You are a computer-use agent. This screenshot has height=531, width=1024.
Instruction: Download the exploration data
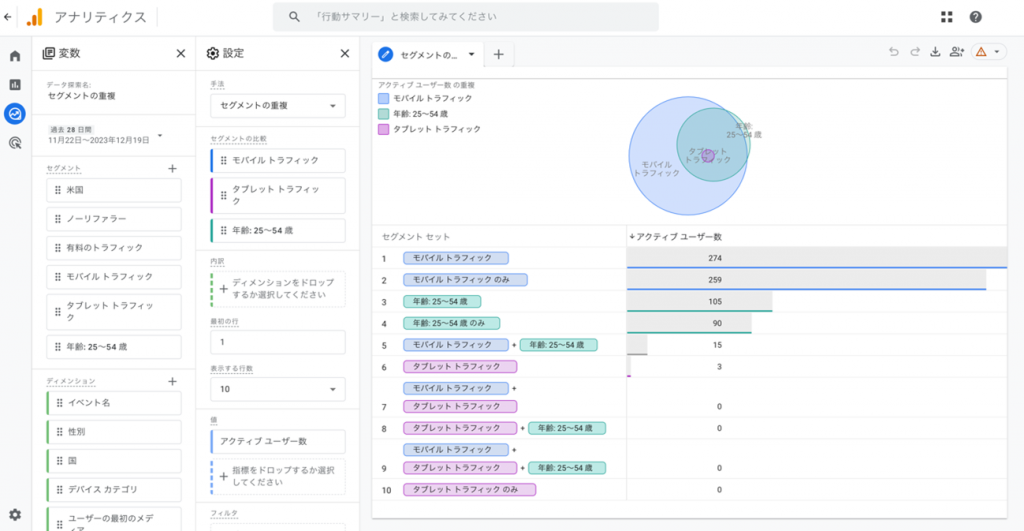point(936,52)
